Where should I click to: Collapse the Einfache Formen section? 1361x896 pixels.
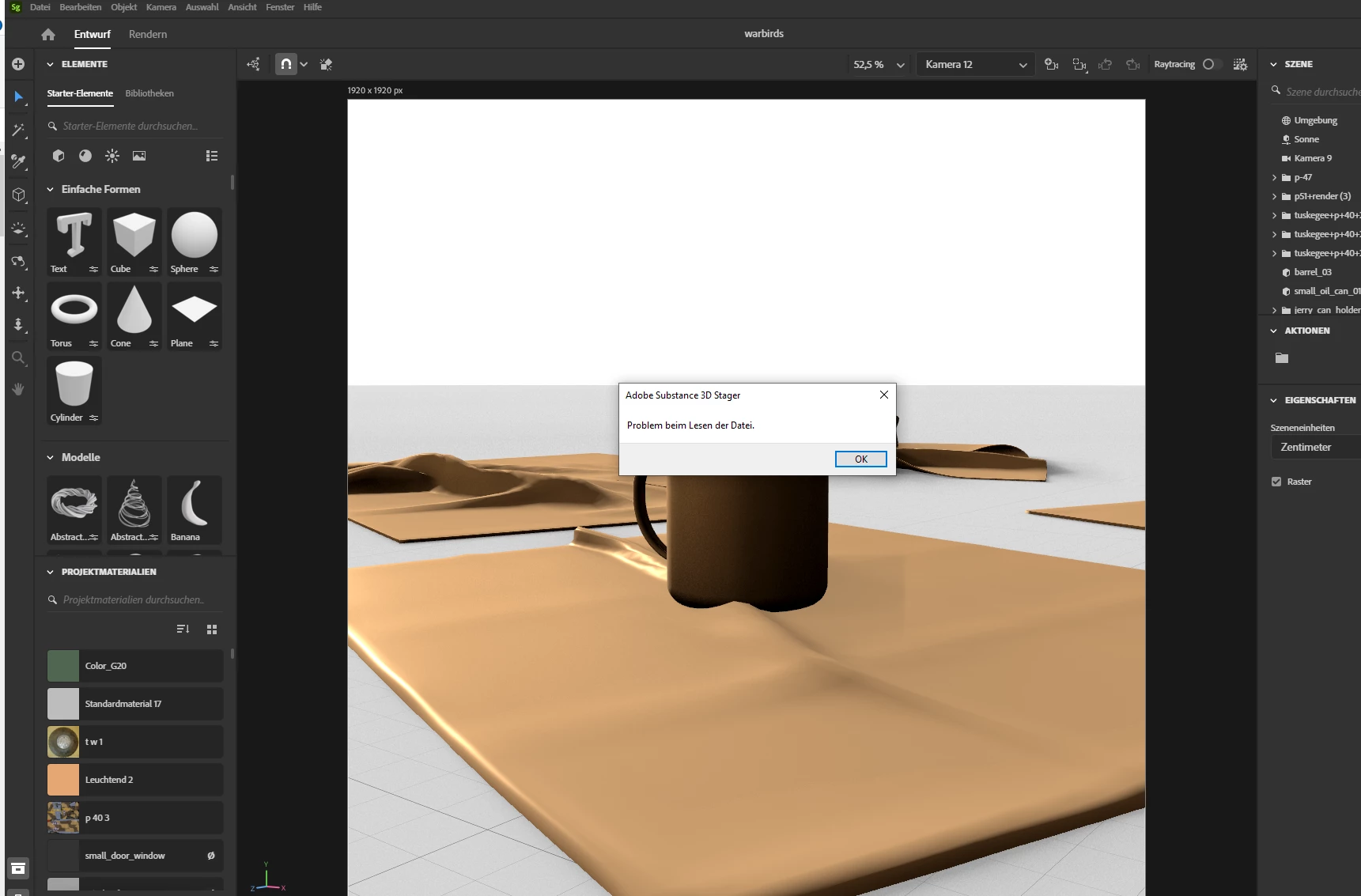click(x=51, y=189)
